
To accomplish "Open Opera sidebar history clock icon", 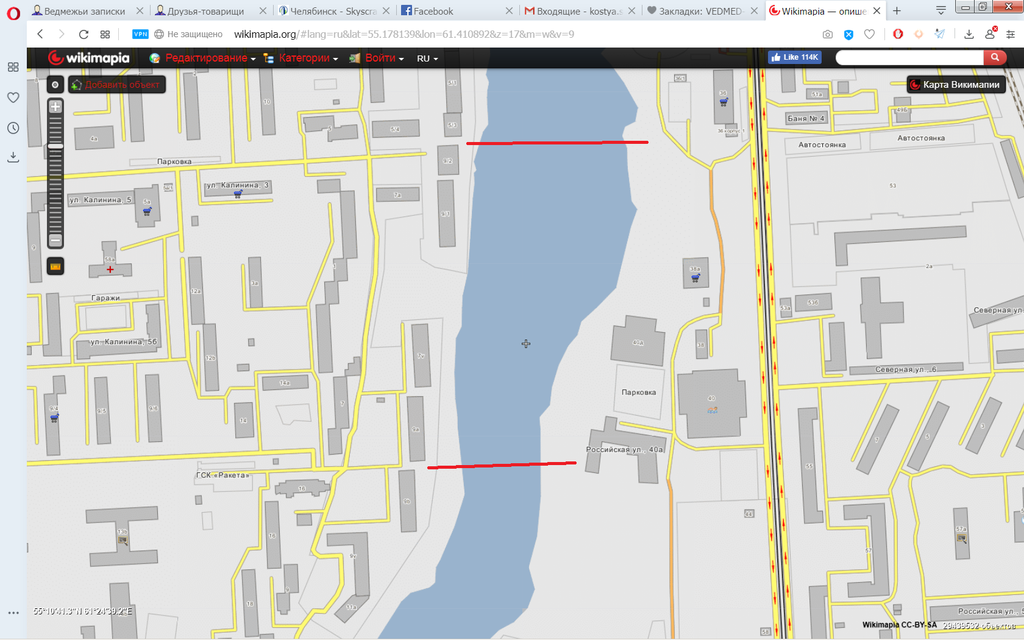I will [13, 128].
